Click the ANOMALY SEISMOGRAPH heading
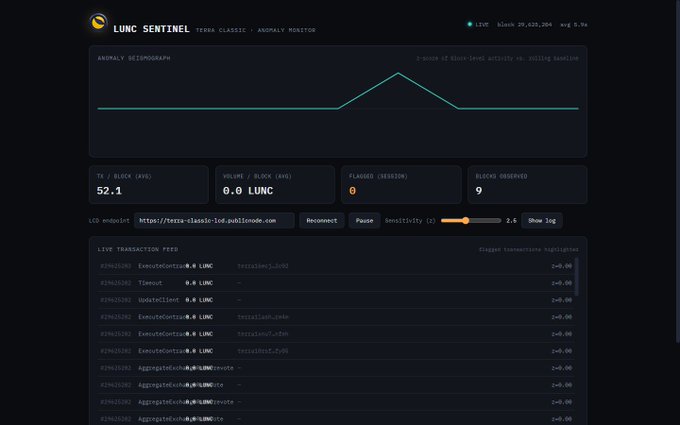This screenshot has width=680, height=425. coord(134,58)
